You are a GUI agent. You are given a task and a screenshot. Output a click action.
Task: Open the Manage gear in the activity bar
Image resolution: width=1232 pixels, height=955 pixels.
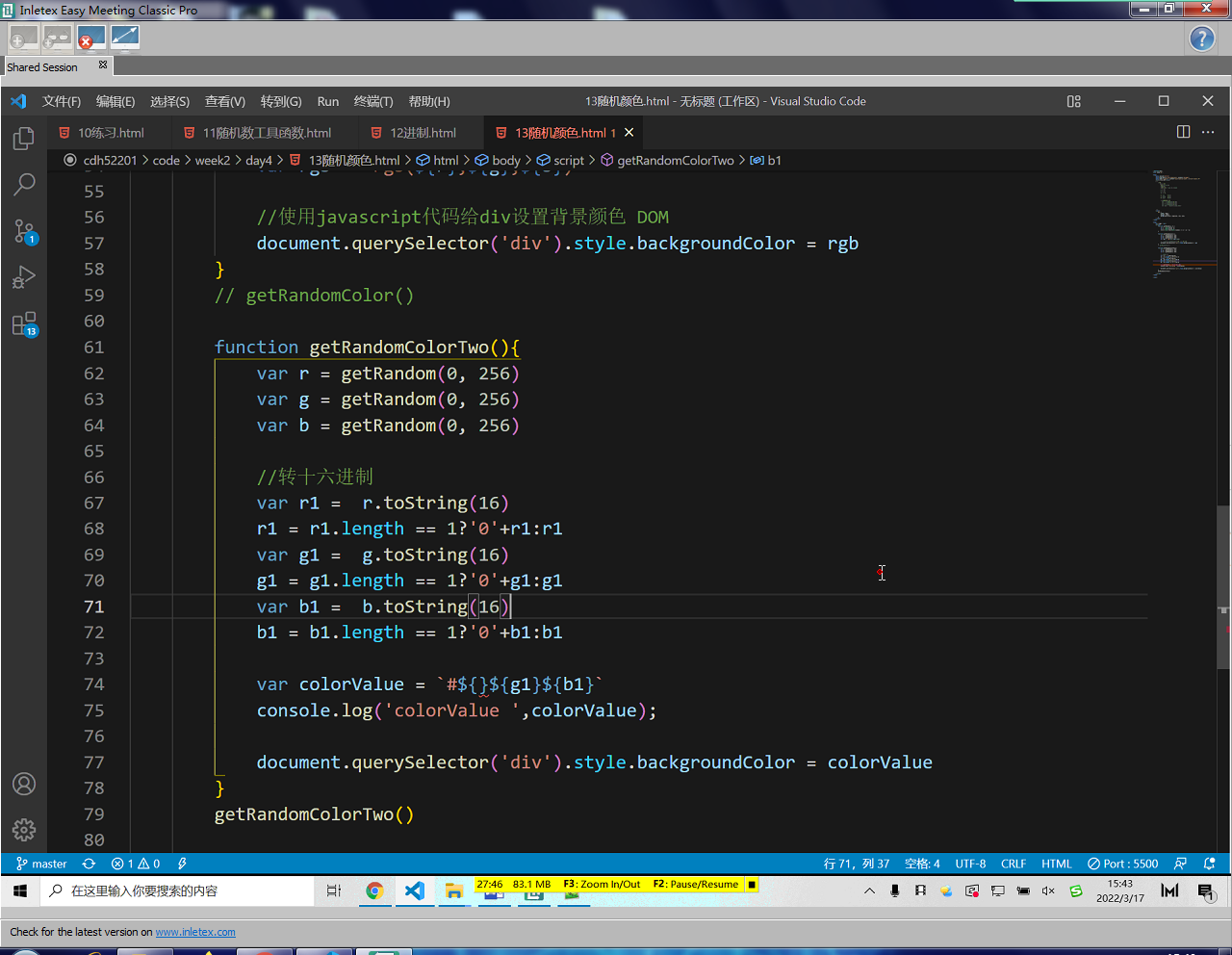24,829
